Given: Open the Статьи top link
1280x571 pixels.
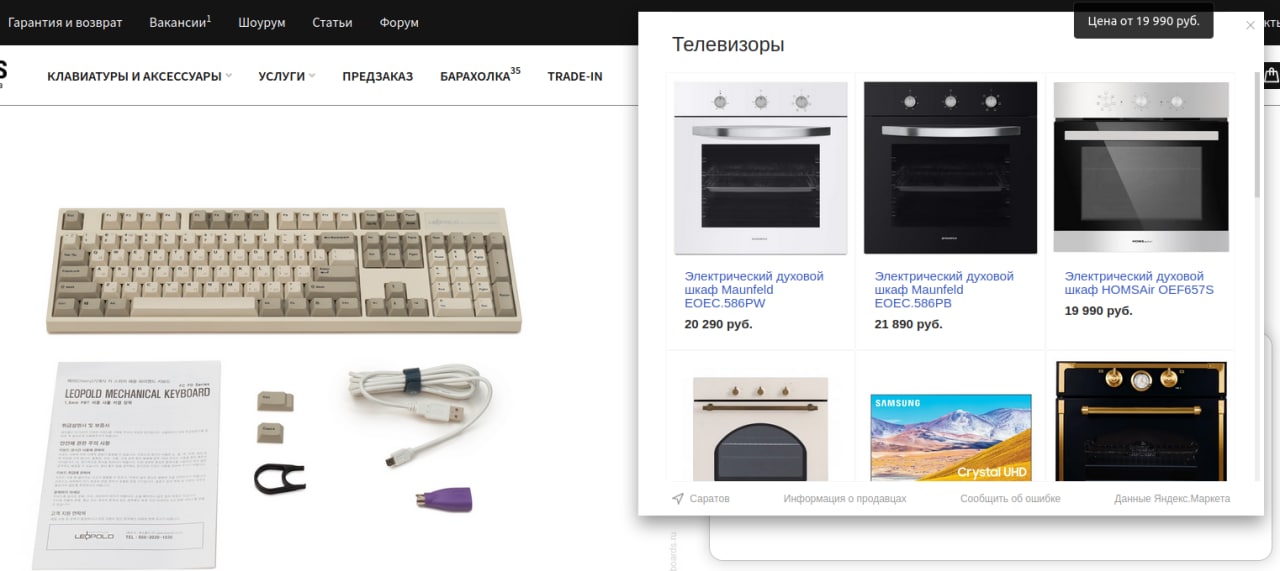Looking at the screenshot, I should [x=332, y=22].
